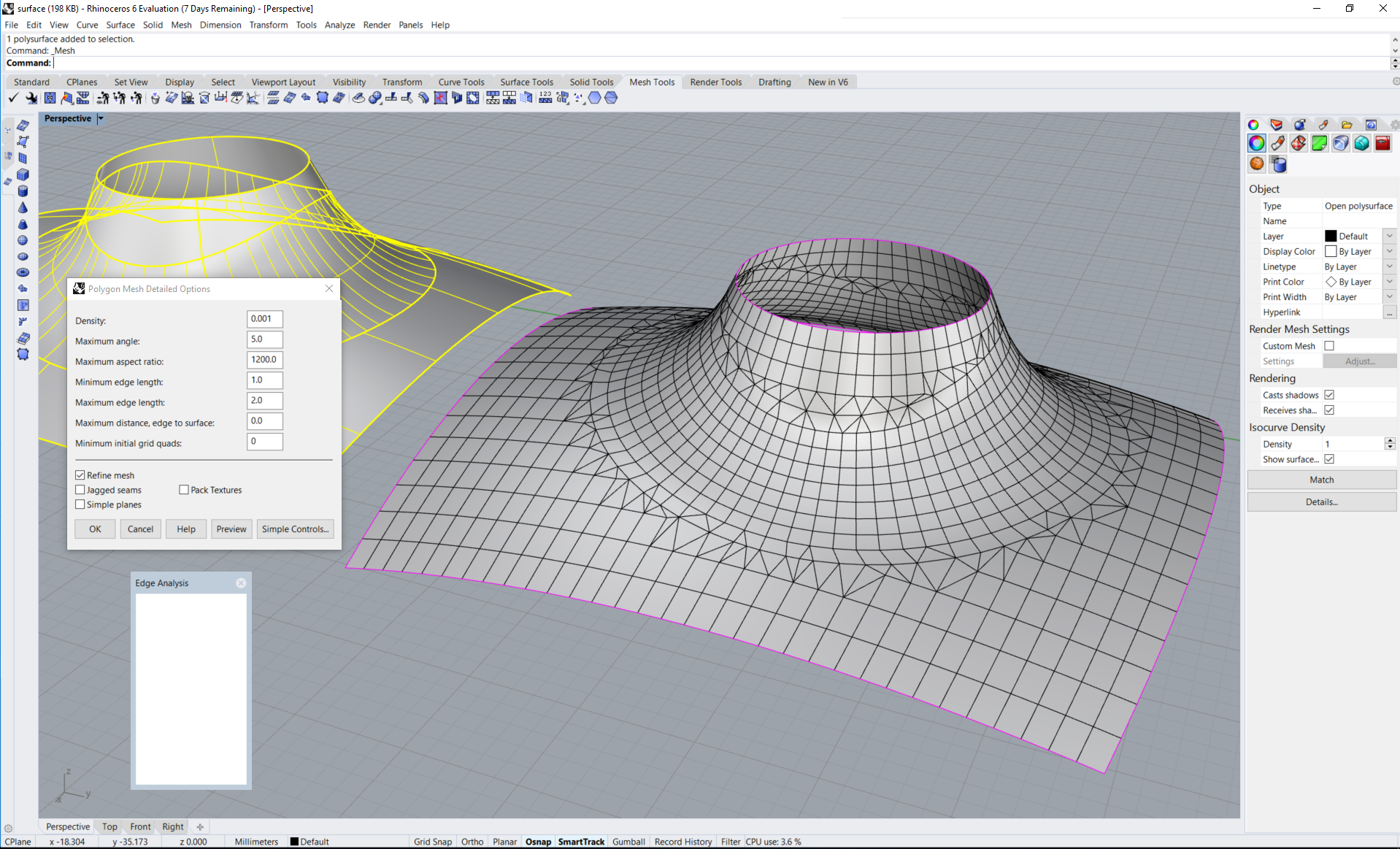The width and height of the screenshot is (1400, 849).
Task: Click the 123 polygon count toolbar icon
Action: 545,98
